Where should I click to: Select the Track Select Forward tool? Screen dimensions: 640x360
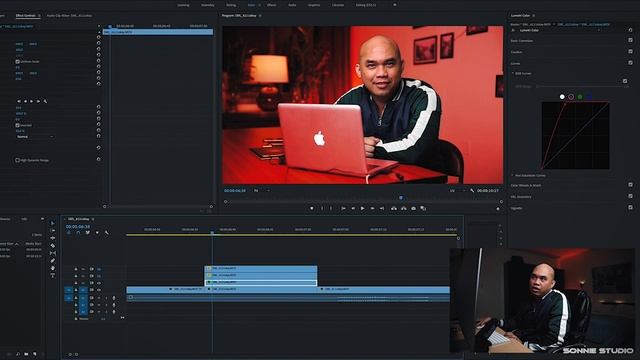point(53,231)
